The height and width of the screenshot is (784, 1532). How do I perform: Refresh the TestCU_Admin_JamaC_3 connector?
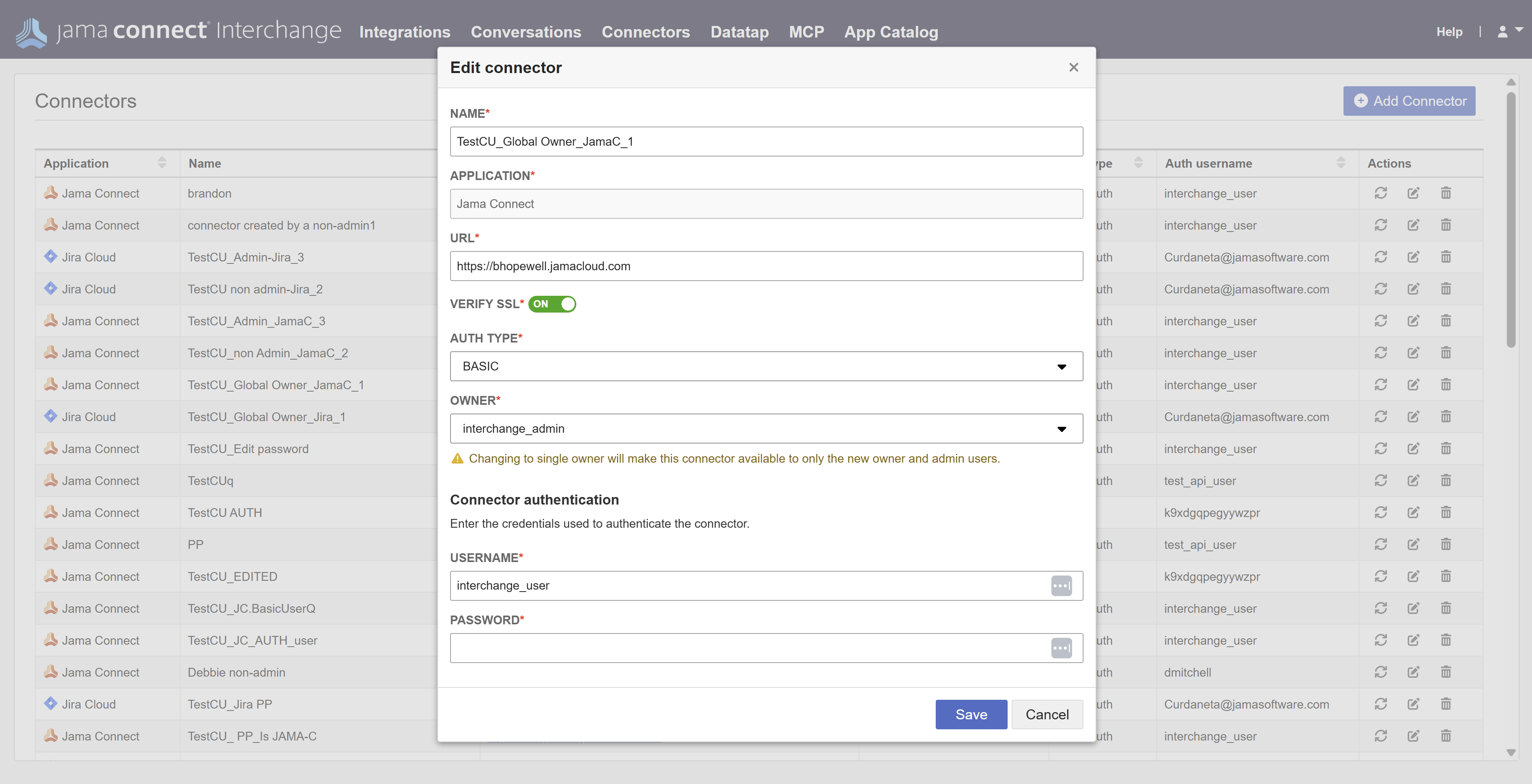[x=1380, y=321]
